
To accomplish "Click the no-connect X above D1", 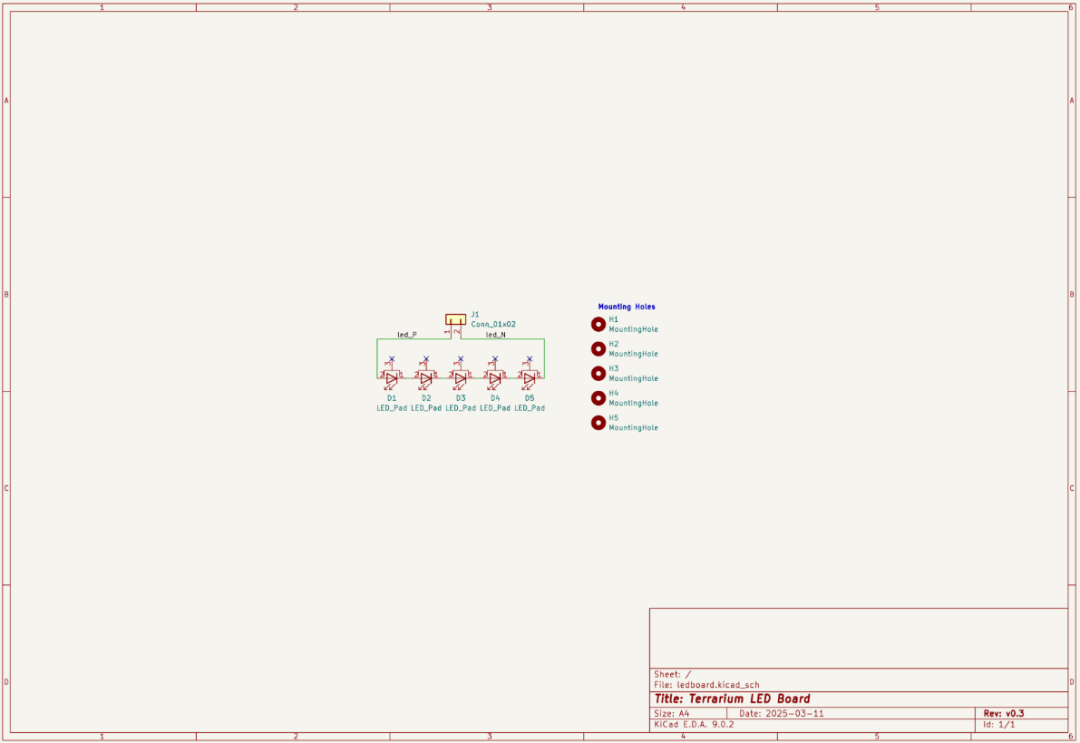I will [x=391, y=359].
